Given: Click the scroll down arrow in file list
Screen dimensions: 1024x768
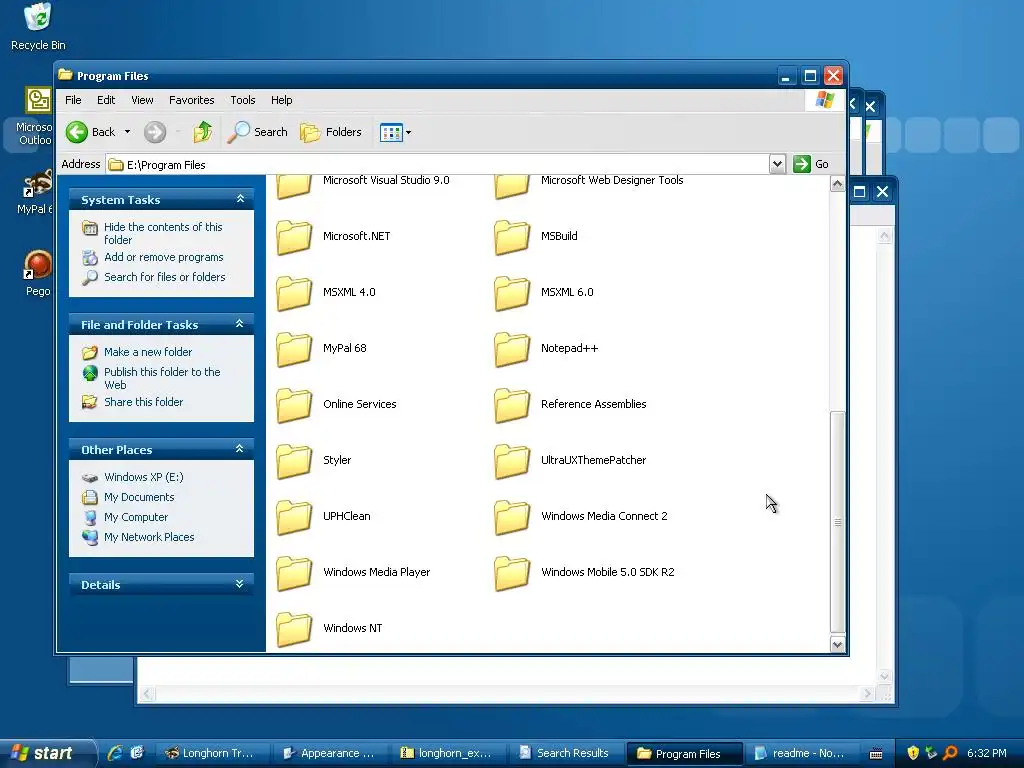Looking at the screenshot, I should click(837, 645).
